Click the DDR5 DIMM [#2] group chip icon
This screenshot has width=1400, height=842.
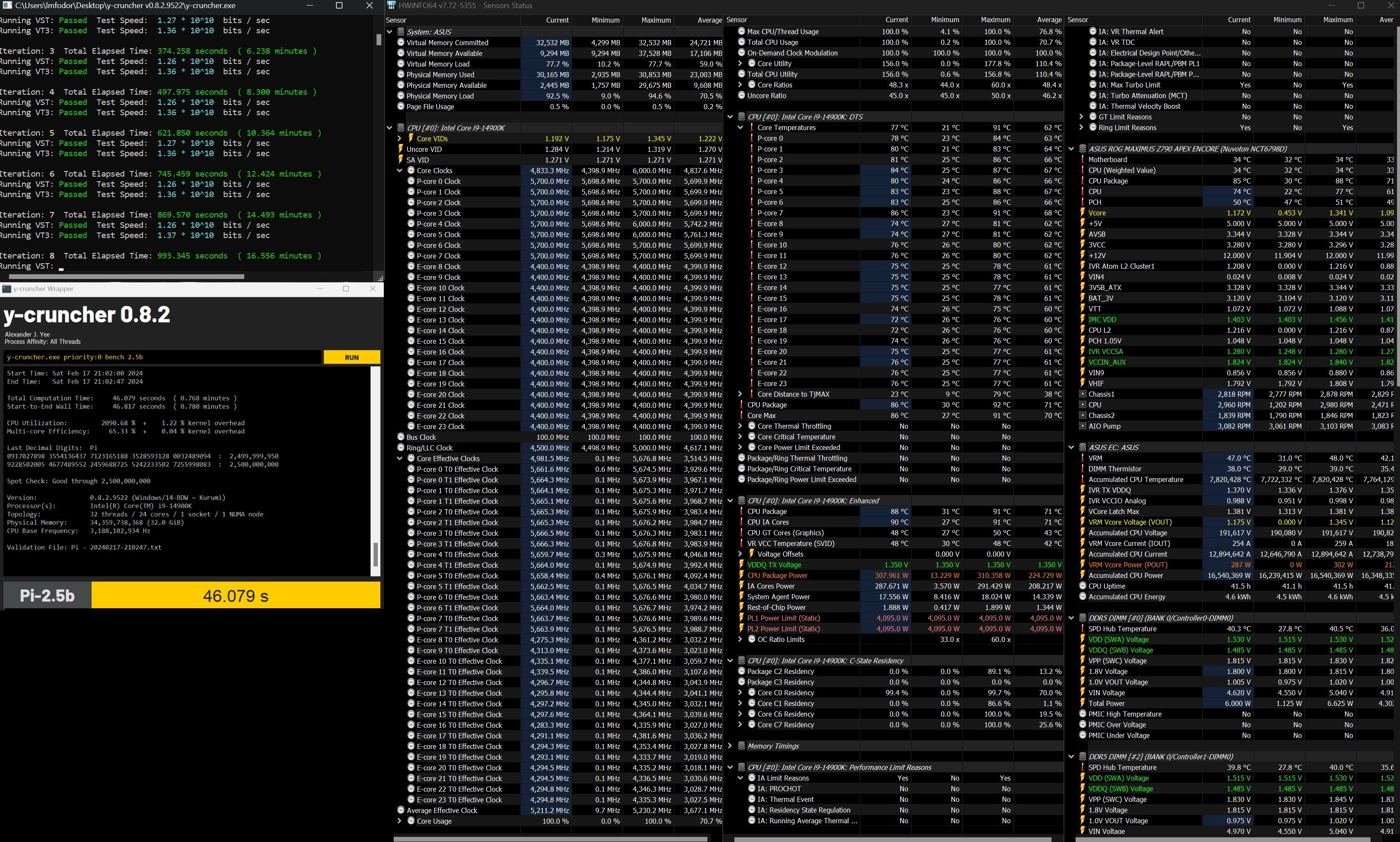click(1082, 757)
